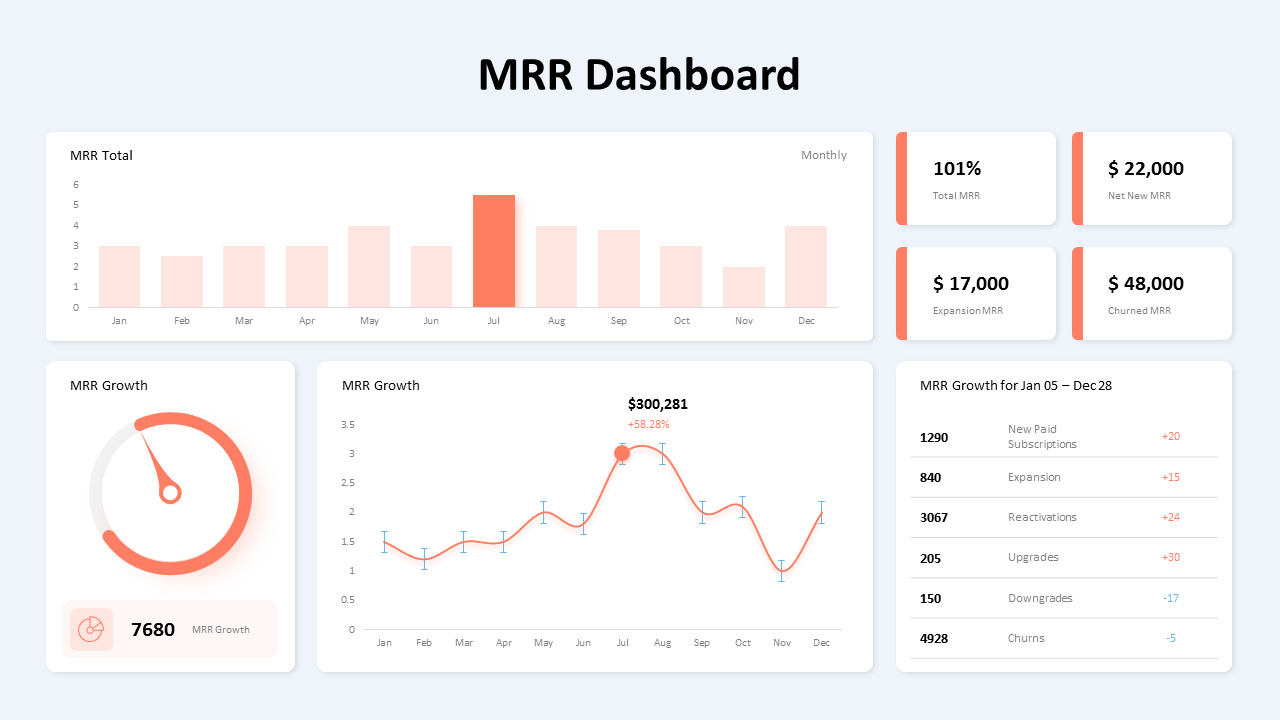Click the pie chart icon beside 7680
1280x720 pixels.
click(x=91, y=629)
